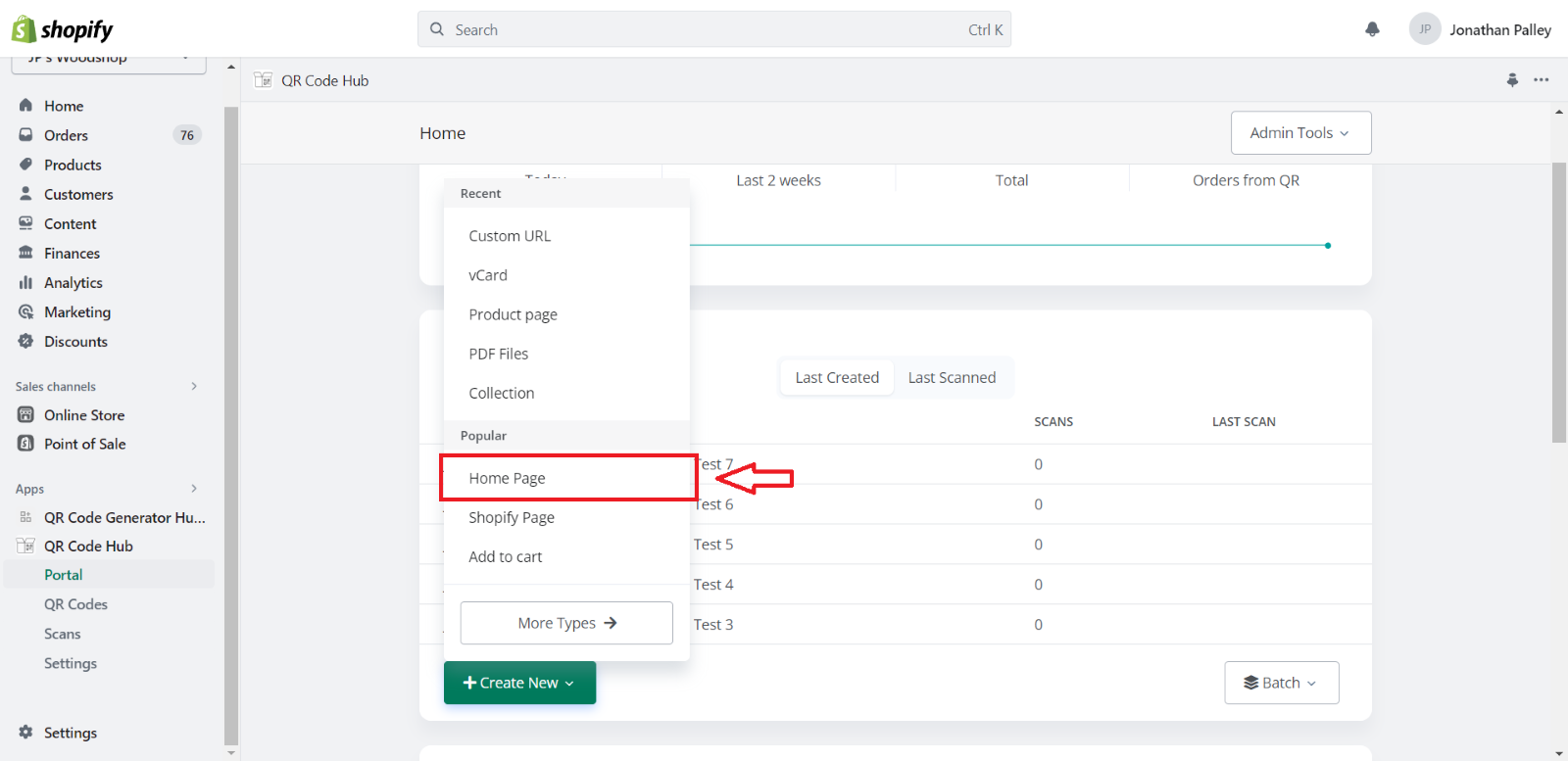Expand the Sales channels section
Image resolution: width=1568 pixels, height=761 pixels.
click(x=194, y=386)
